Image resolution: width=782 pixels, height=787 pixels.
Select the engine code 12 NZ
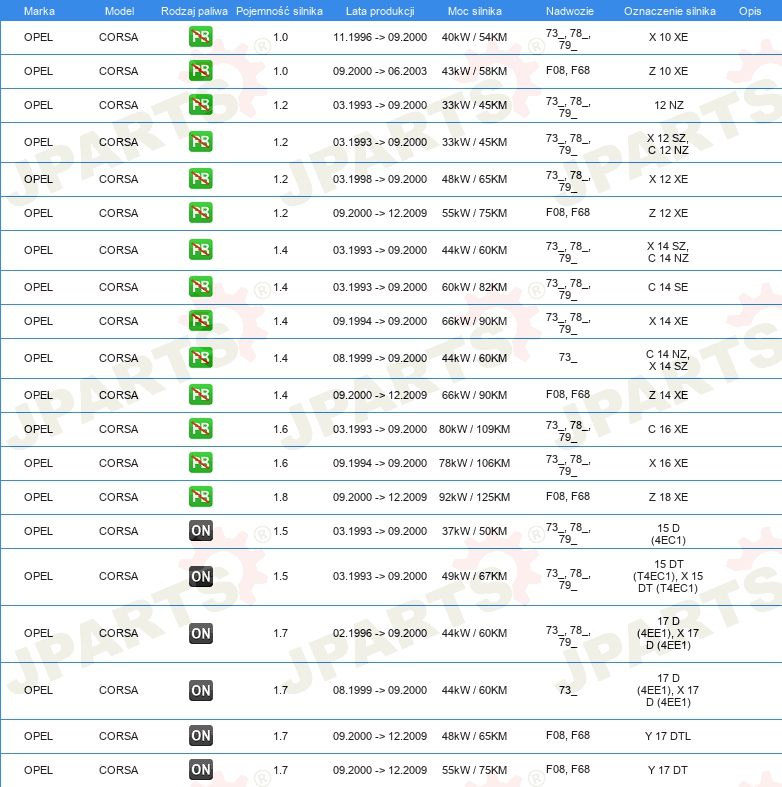(x=669, y=105)
